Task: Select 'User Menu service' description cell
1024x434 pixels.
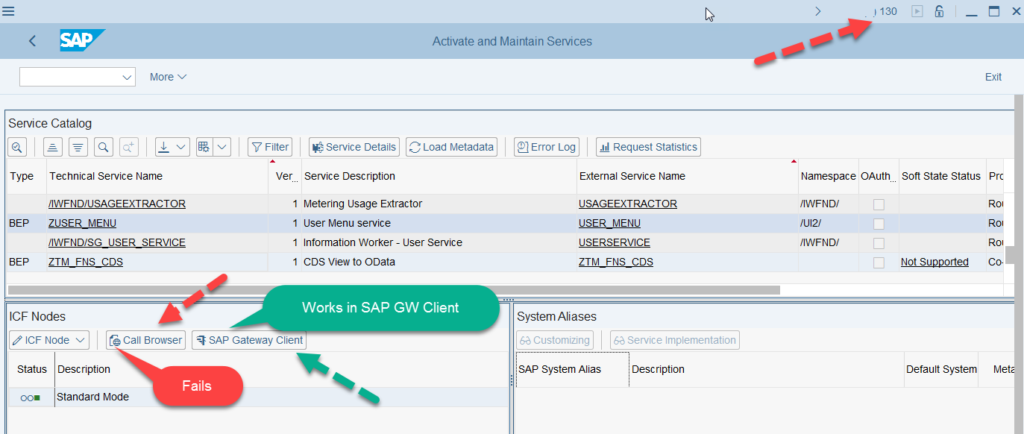Action: click(439, 223)
